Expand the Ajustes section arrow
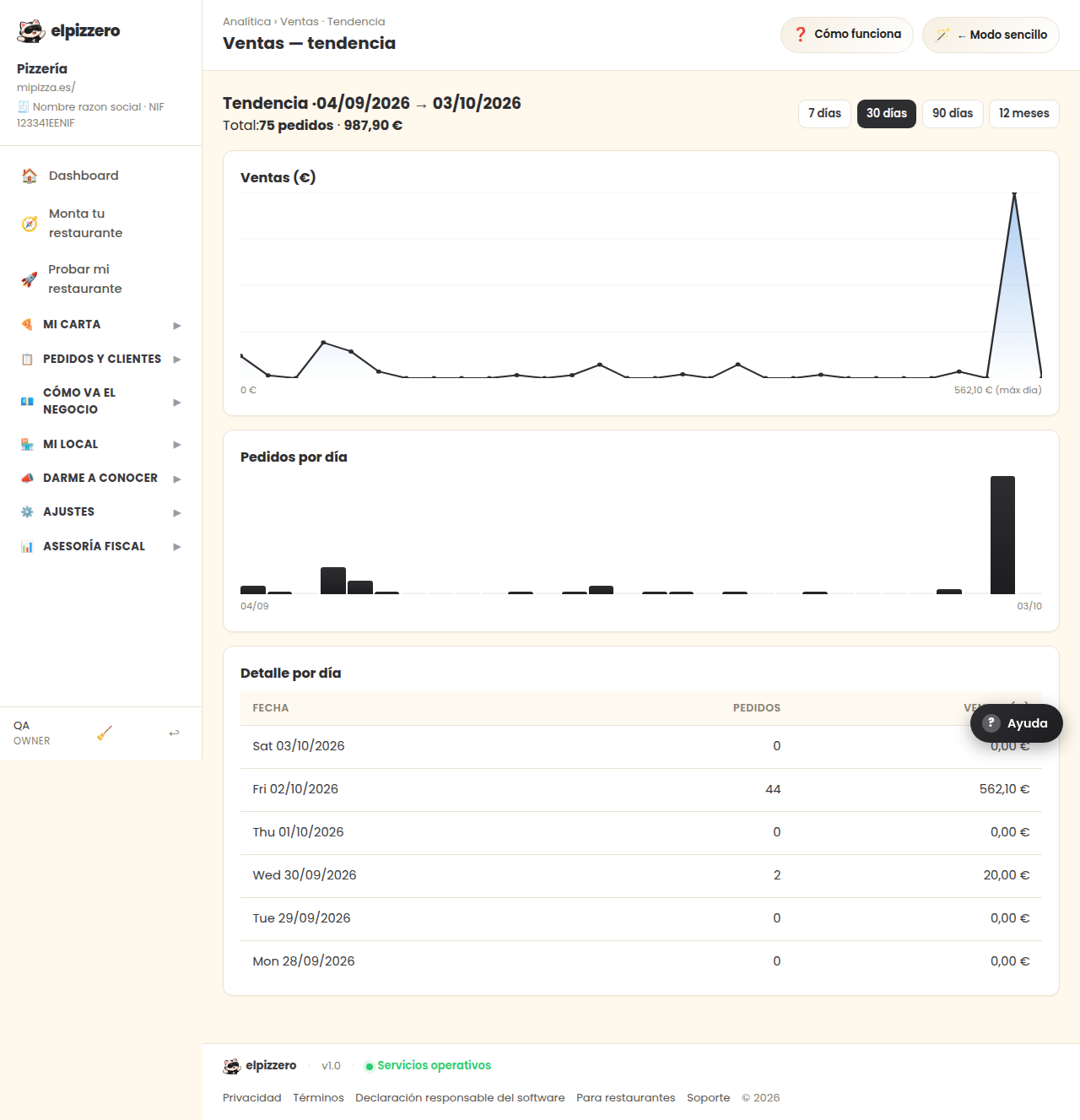Screen dimensions: 1080x1120 [177, 512]
